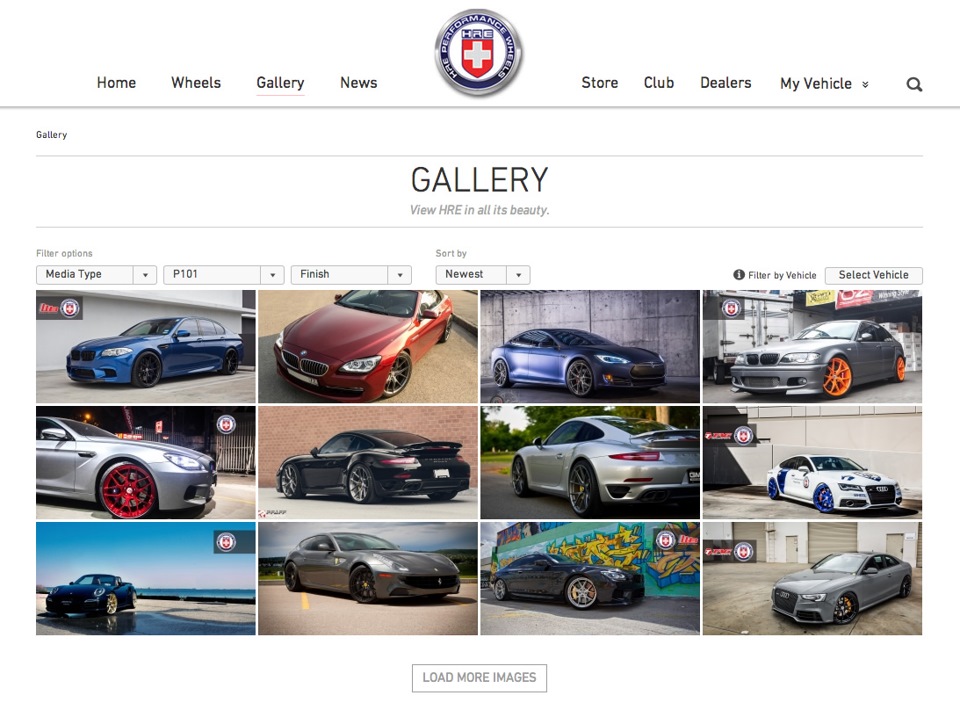This screenshot has height=717, width=960.
Task: Click the Gallery breadcrumb link
Action: click(x=51, y=135)
